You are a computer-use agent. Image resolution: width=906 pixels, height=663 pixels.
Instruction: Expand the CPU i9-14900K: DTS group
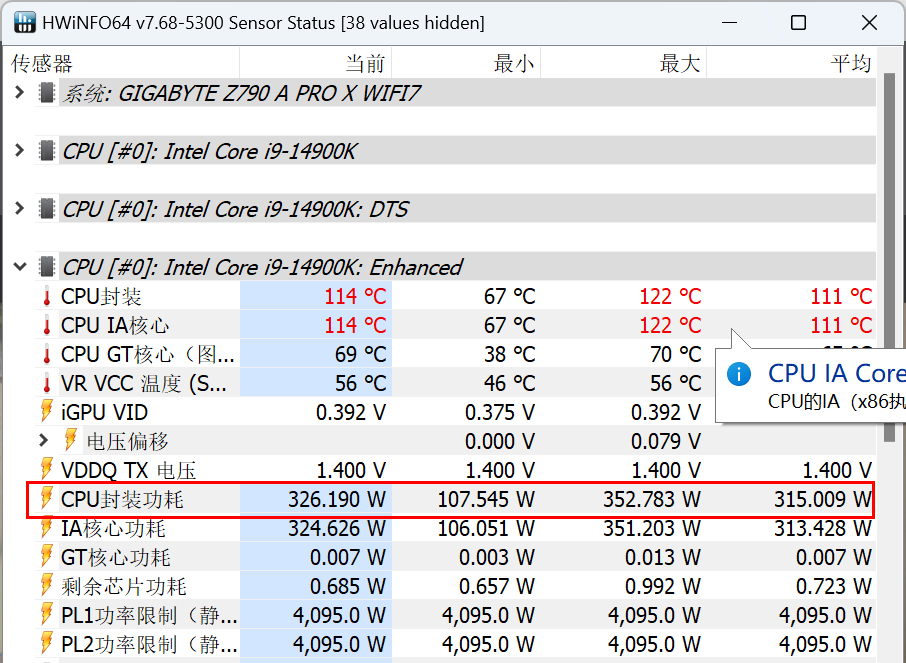pos(19,209)
